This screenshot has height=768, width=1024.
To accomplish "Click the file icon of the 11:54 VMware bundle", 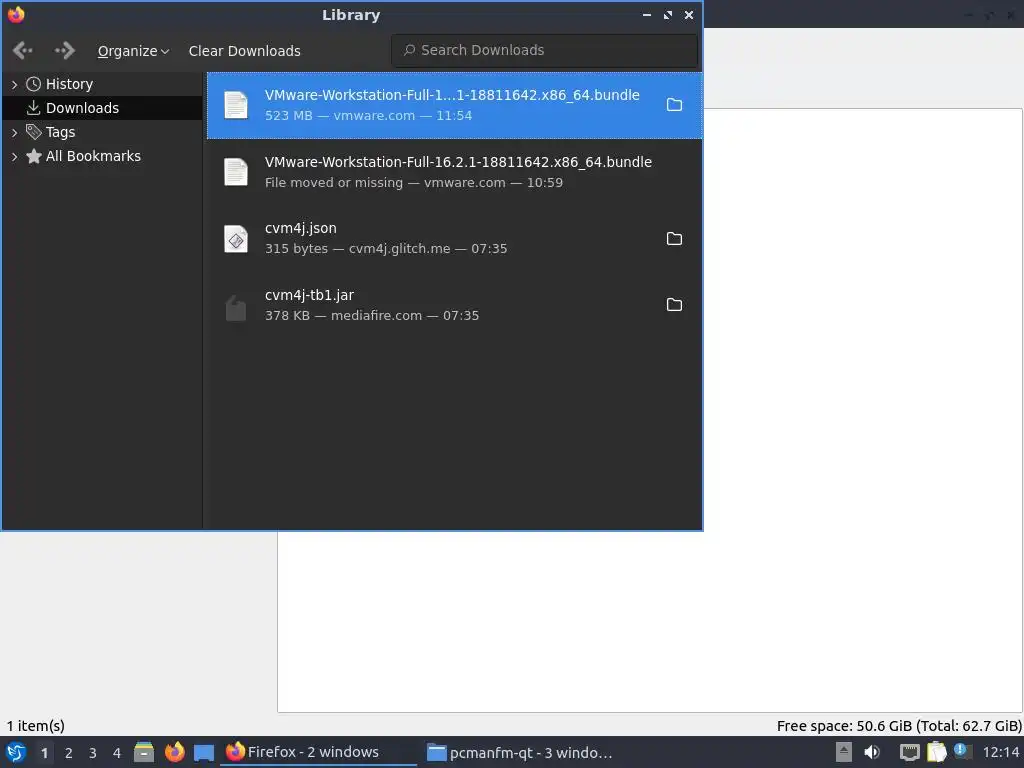I will [x=236, y=105].
